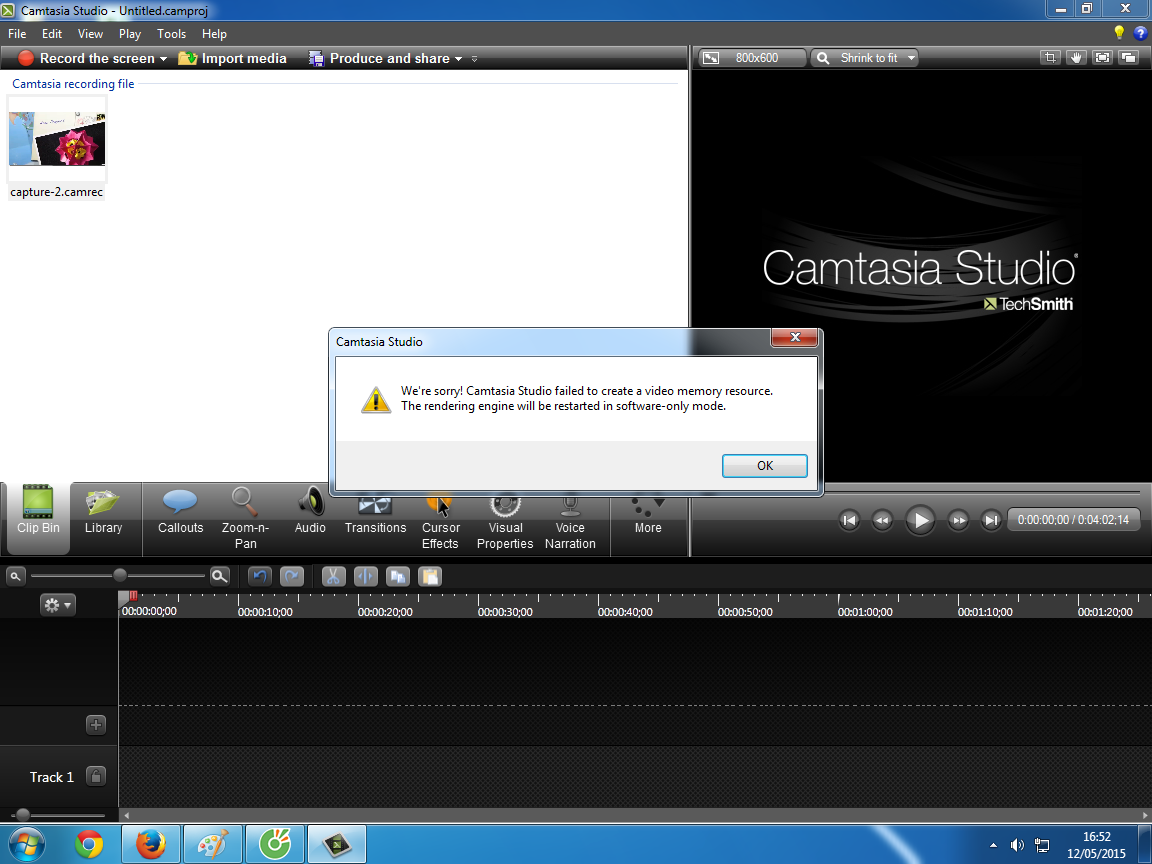Play the video preview

919,520
